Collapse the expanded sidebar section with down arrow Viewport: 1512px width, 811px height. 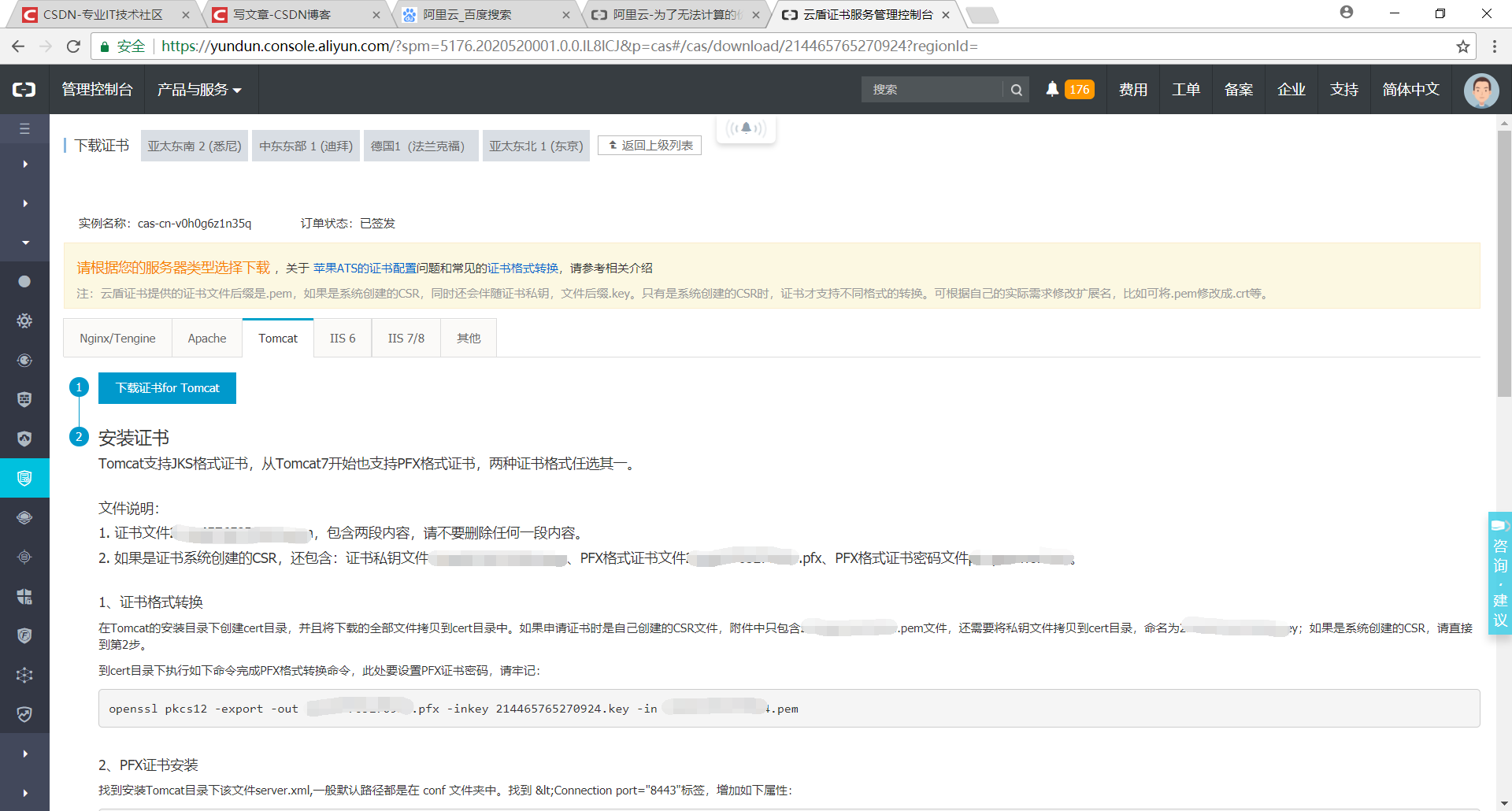pos(25,243)
